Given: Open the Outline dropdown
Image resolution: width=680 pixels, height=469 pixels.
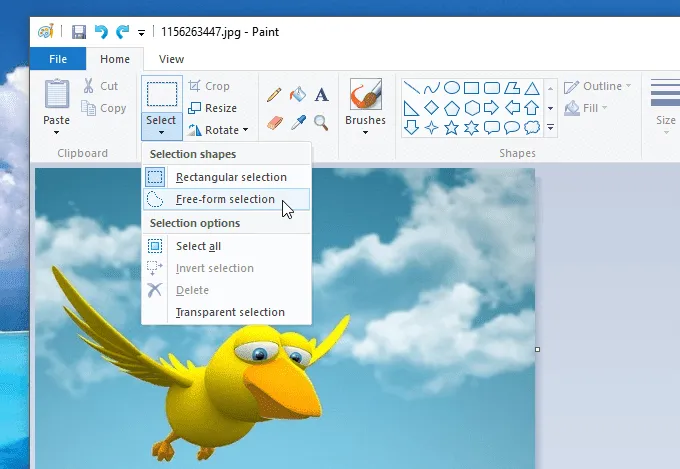Looking at the screenshot, I should (598, 86).
